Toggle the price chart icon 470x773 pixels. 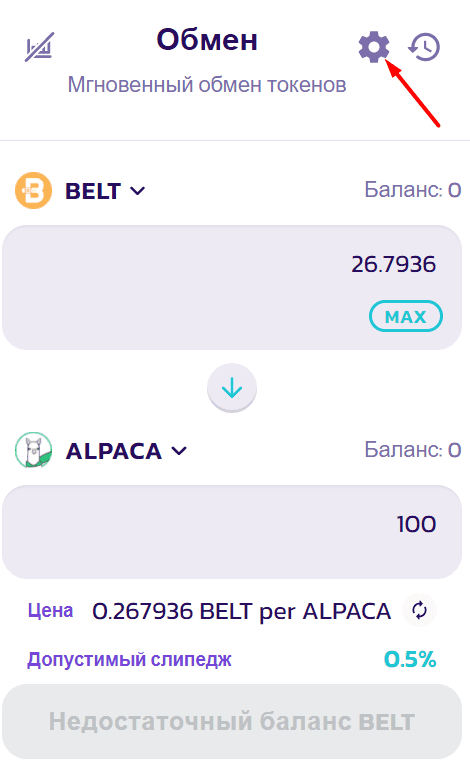click(x=39, y=47)
